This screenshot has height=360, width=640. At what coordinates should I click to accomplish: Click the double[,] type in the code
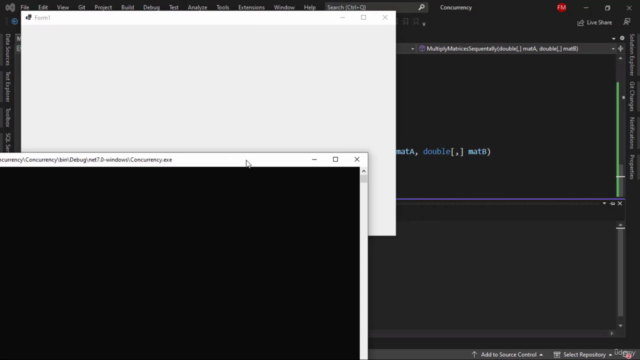tap(443, 151)
